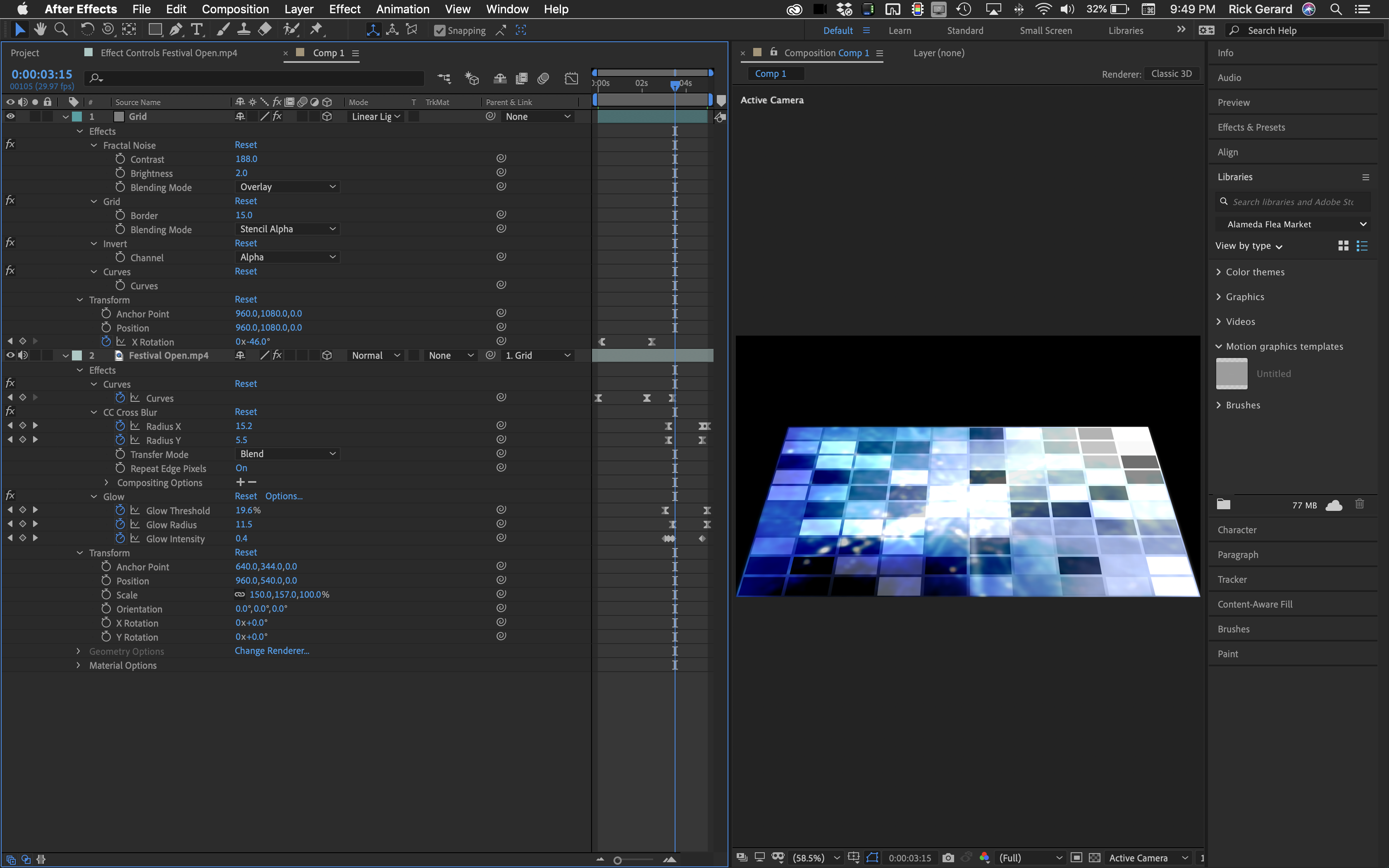Click the Change Renderer link
This screenshot has height=868, width=1389.
click(x=272, y=651)
